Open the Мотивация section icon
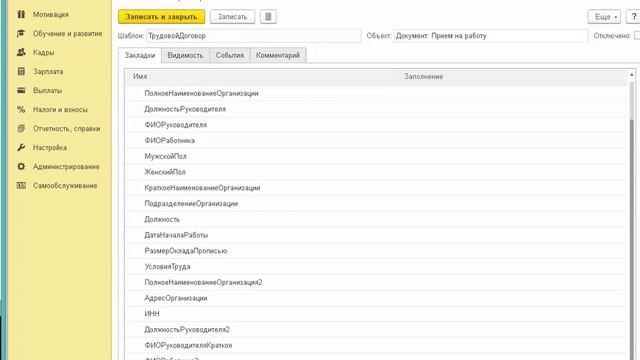Image resolution: width=640 pixels, height=360 pixels. point(21,14)
